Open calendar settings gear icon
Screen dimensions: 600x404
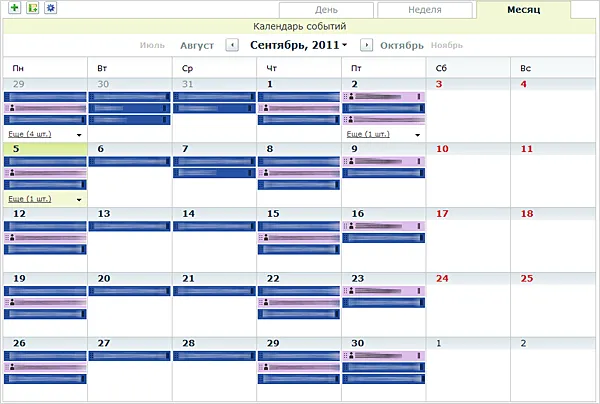click(50, 8)
